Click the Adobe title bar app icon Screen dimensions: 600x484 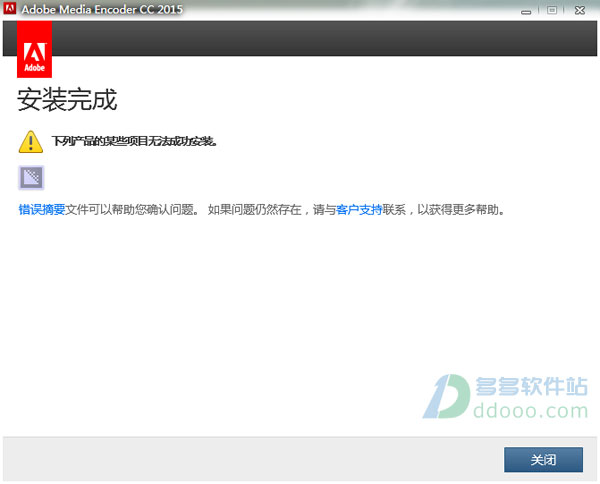click(9, 8)
